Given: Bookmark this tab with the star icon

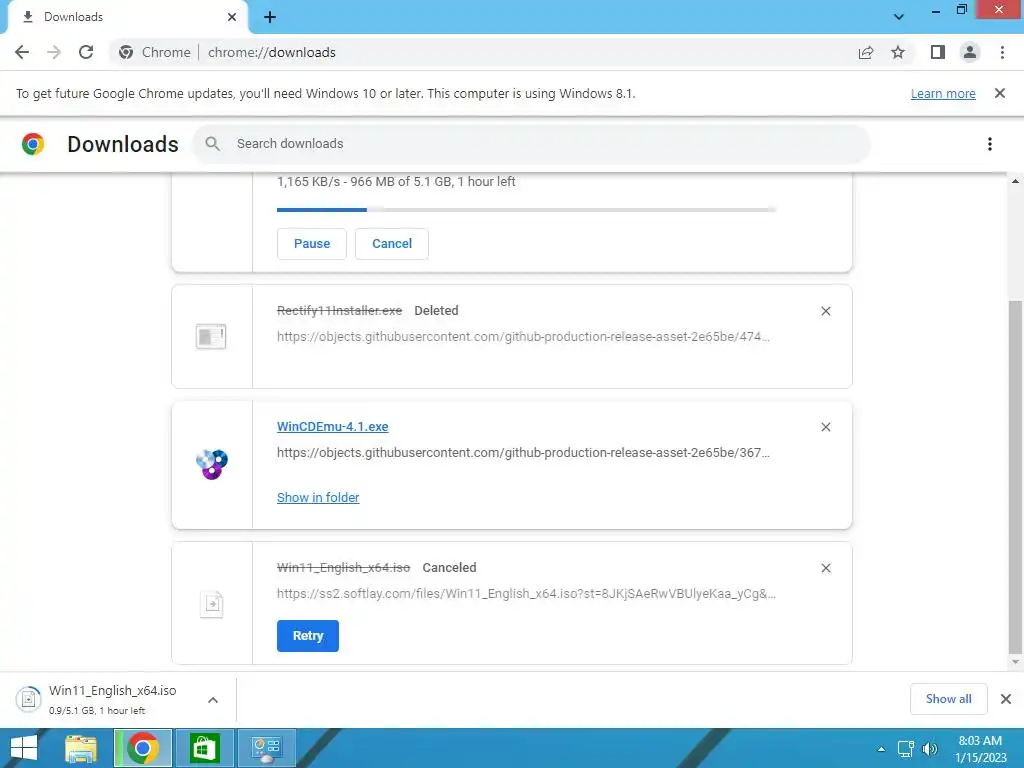Looking at the screenshot, I should [x=898, y=52].
